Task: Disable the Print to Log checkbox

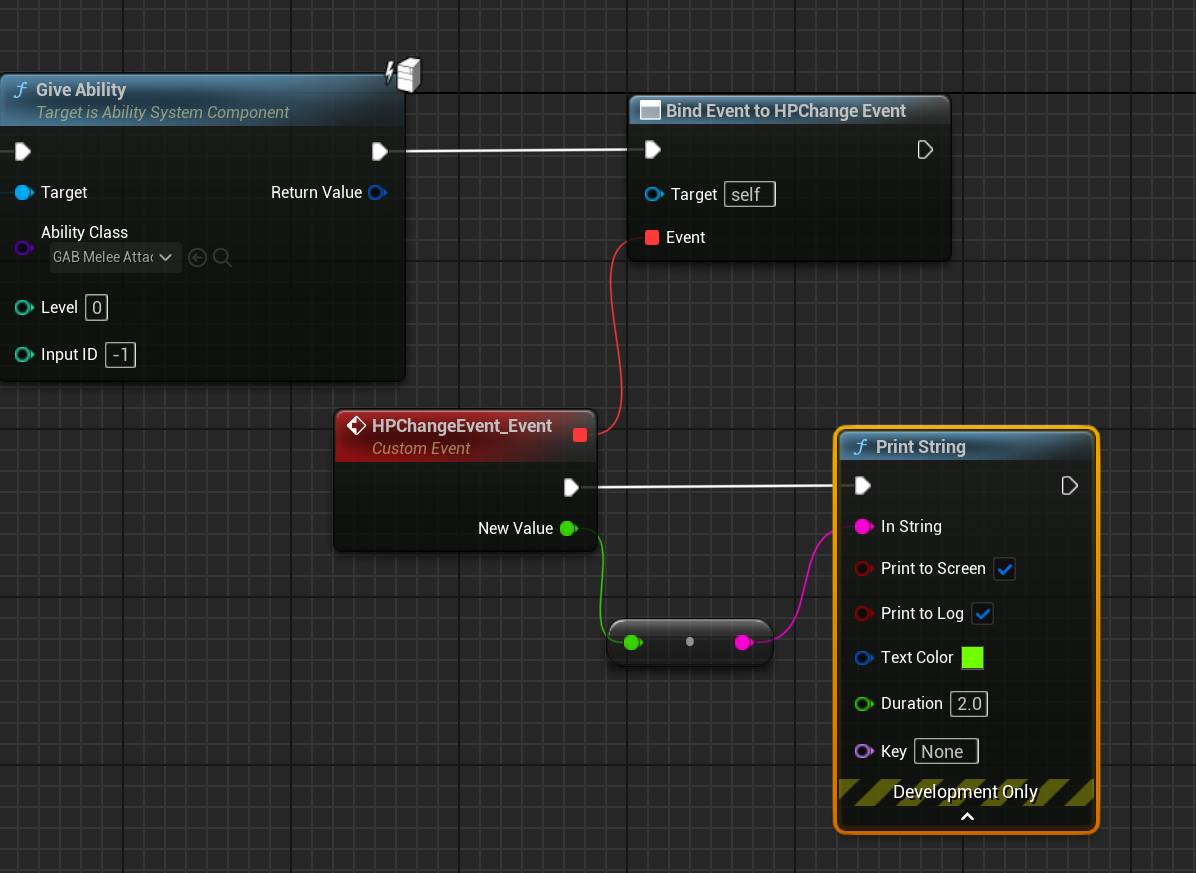Action: [982, 613]
